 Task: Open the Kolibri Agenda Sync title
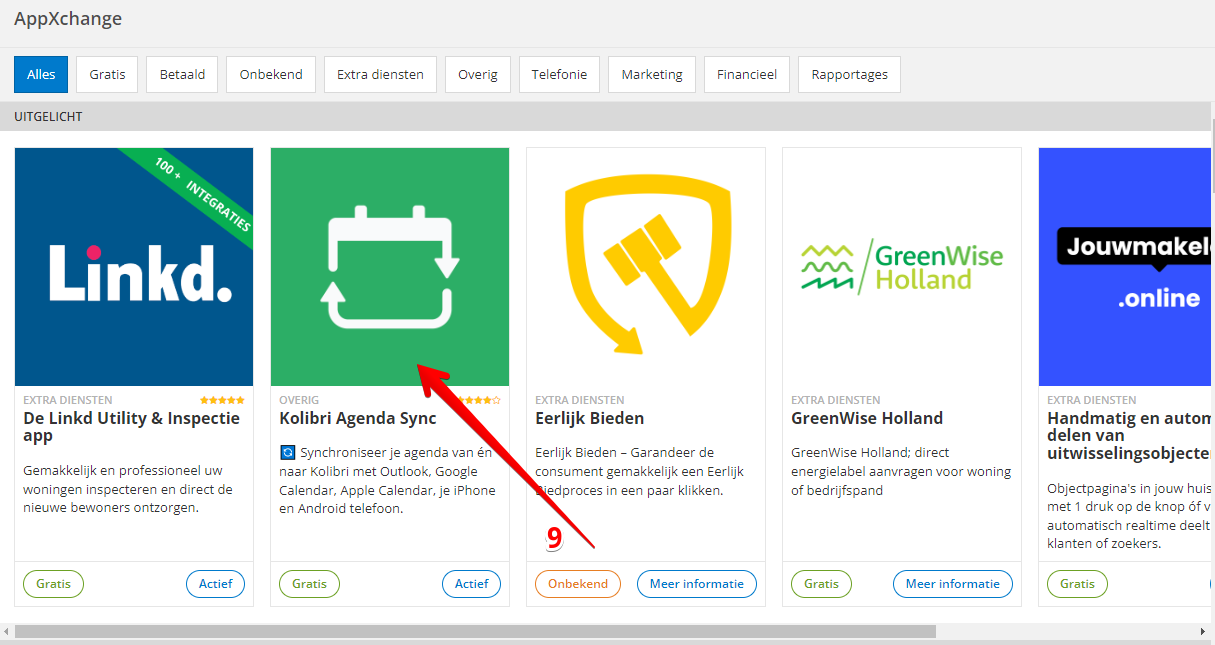358,418
